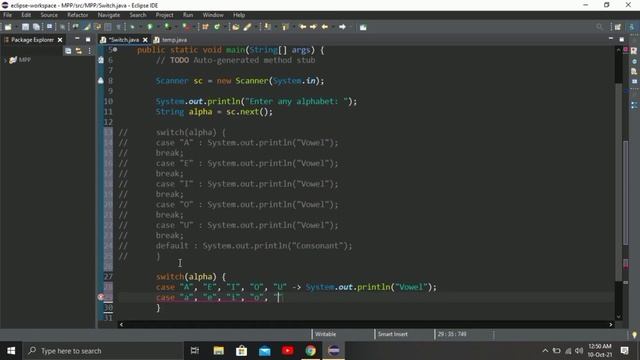Screen dimensions: 640x360
Task: Click the Pin Editor toolbar icon
Action: 363,27
